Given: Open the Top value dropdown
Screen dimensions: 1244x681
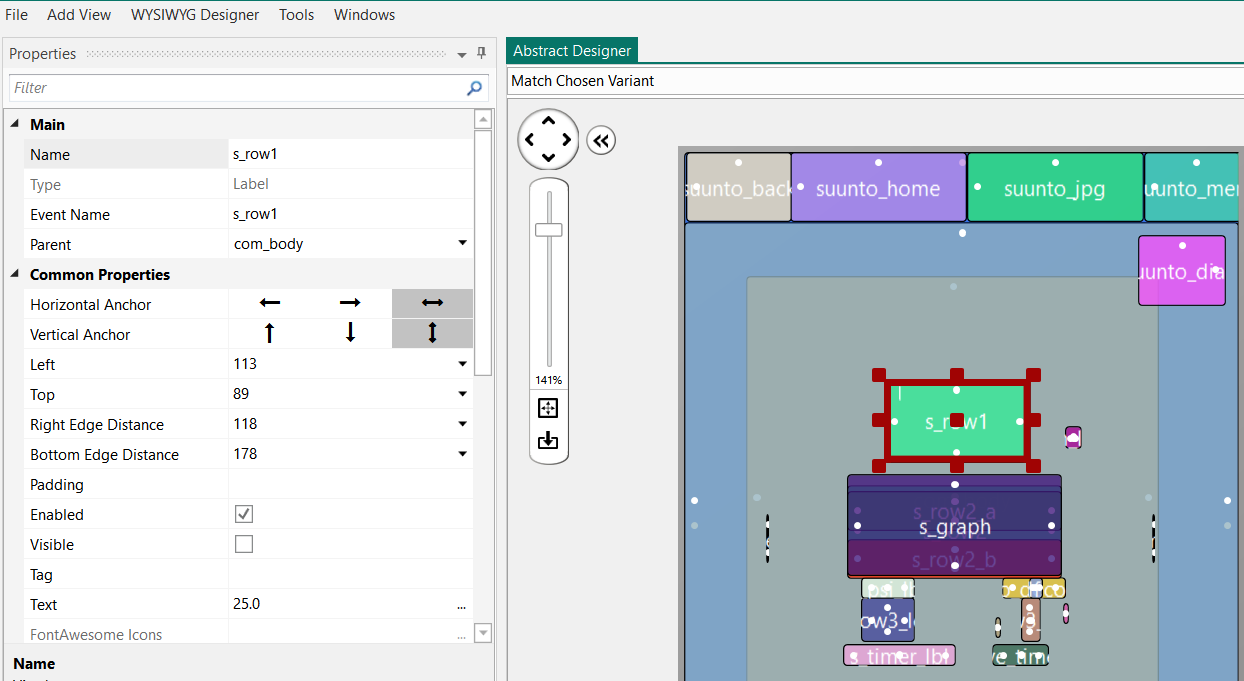Looking at the screenshot, I should click(462, 394).
